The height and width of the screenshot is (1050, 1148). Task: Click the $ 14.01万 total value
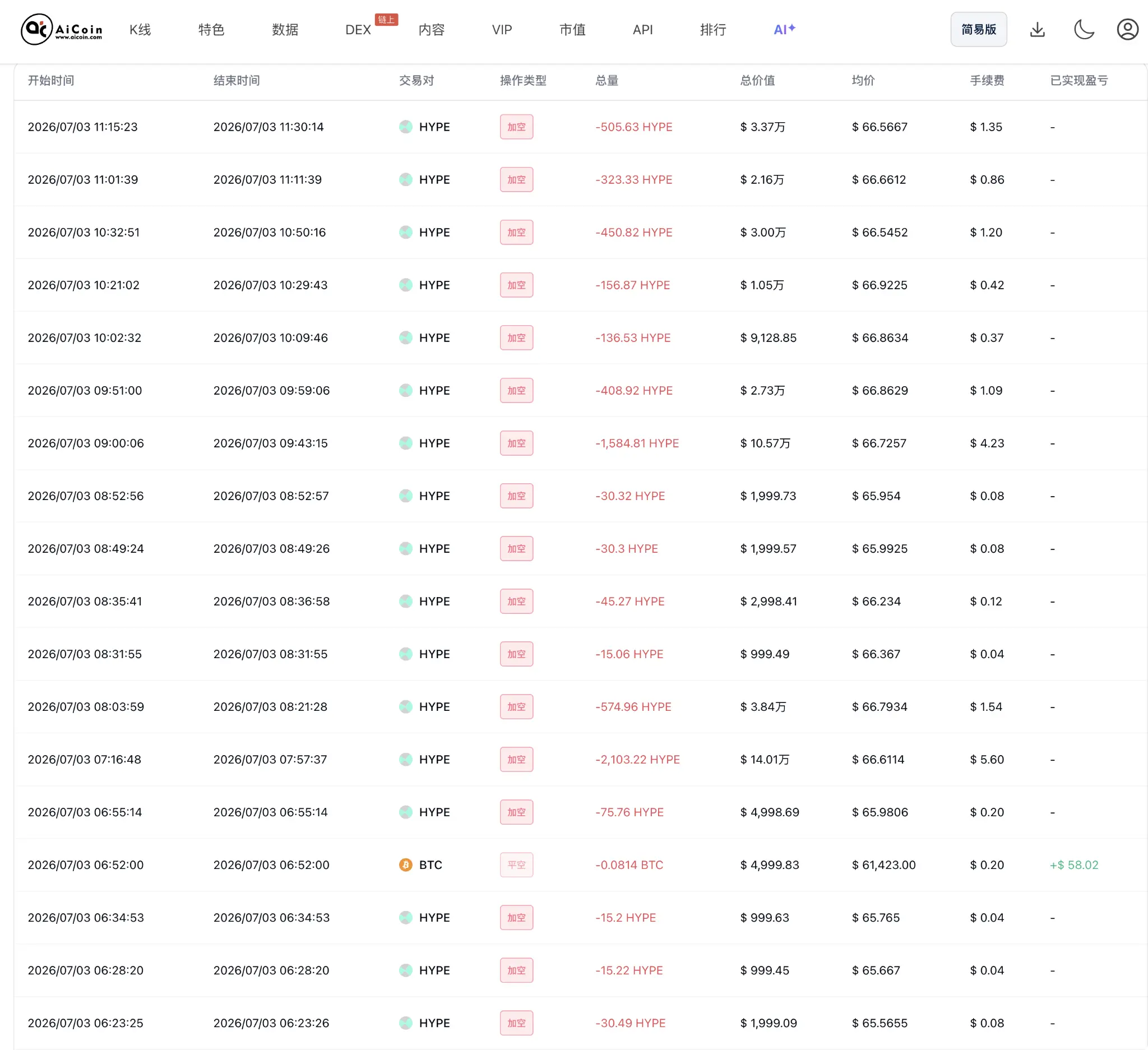click(x=765, y=759)
